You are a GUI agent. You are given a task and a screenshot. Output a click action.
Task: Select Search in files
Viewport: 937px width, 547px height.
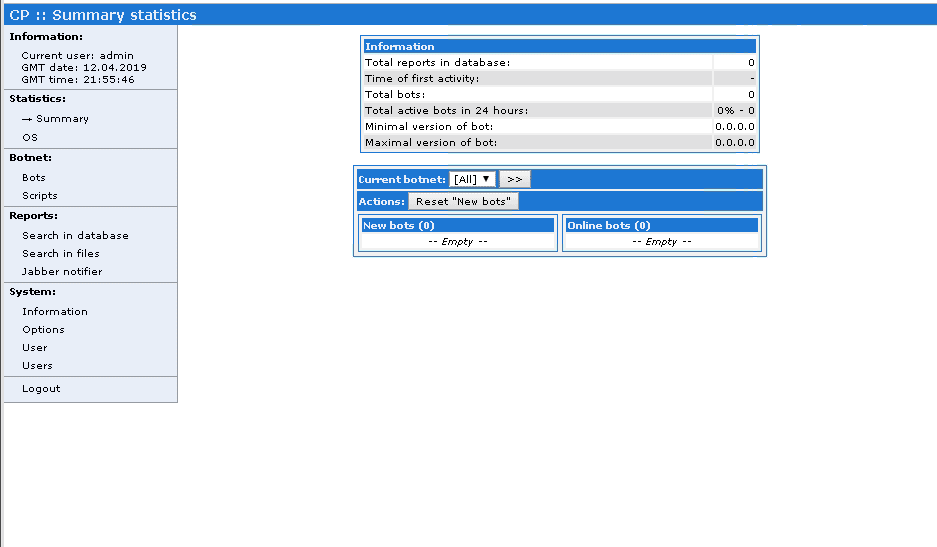click(x=61, y=254)
